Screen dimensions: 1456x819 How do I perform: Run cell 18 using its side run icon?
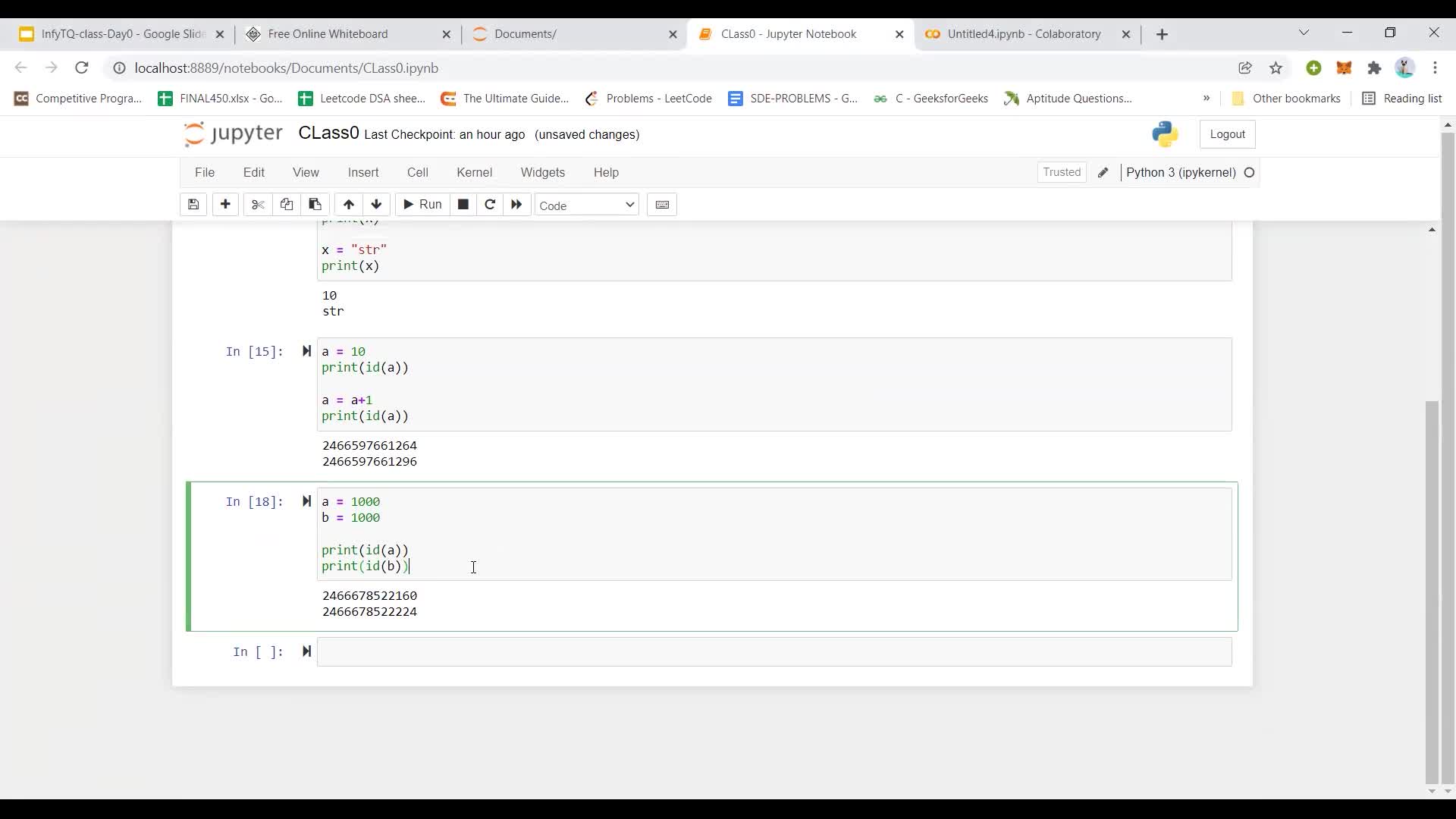point(306,501)
